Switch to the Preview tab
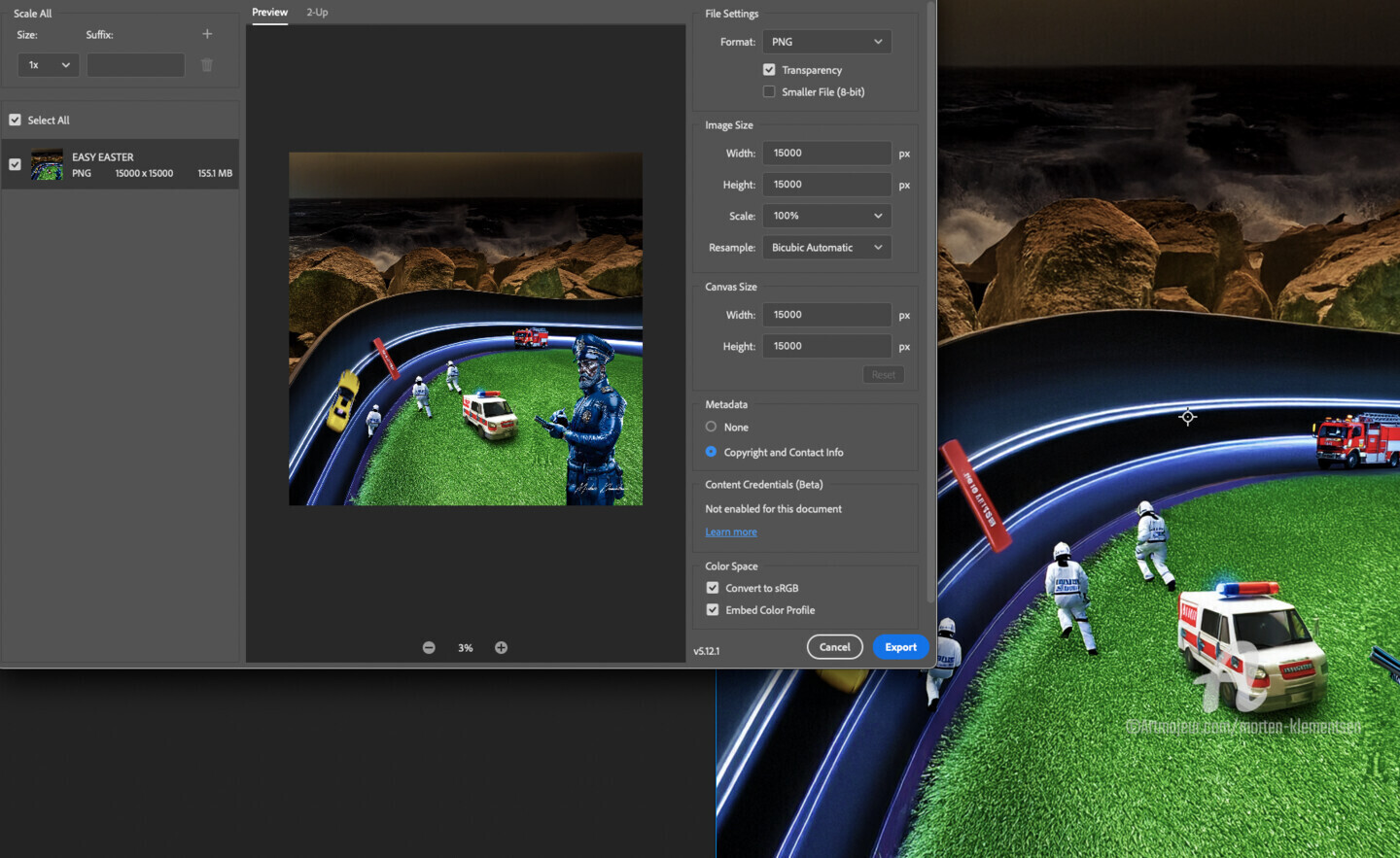This screenshot has height=858, width=1400. 269,13
